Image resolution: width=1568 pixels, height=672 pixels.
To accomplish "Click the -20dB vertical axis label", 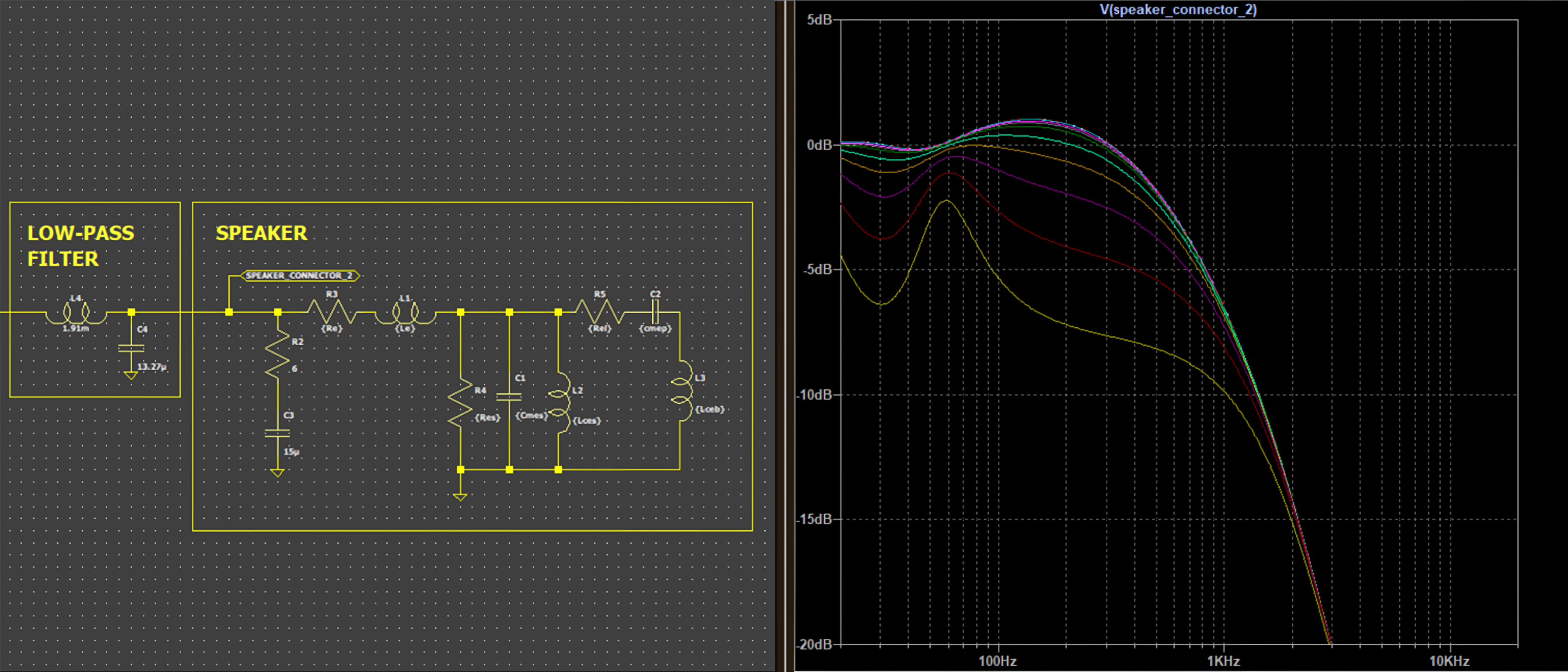I will tap(814, 644).
